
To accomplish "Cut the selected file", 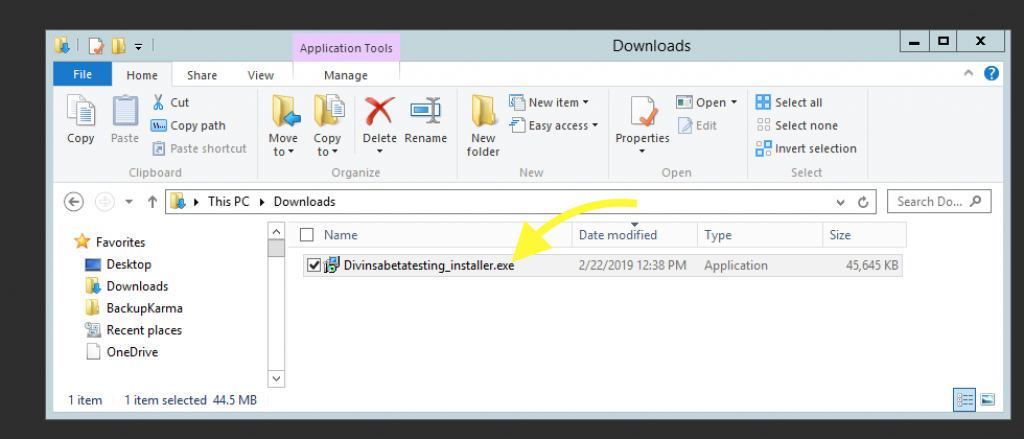I will point(170,103).
